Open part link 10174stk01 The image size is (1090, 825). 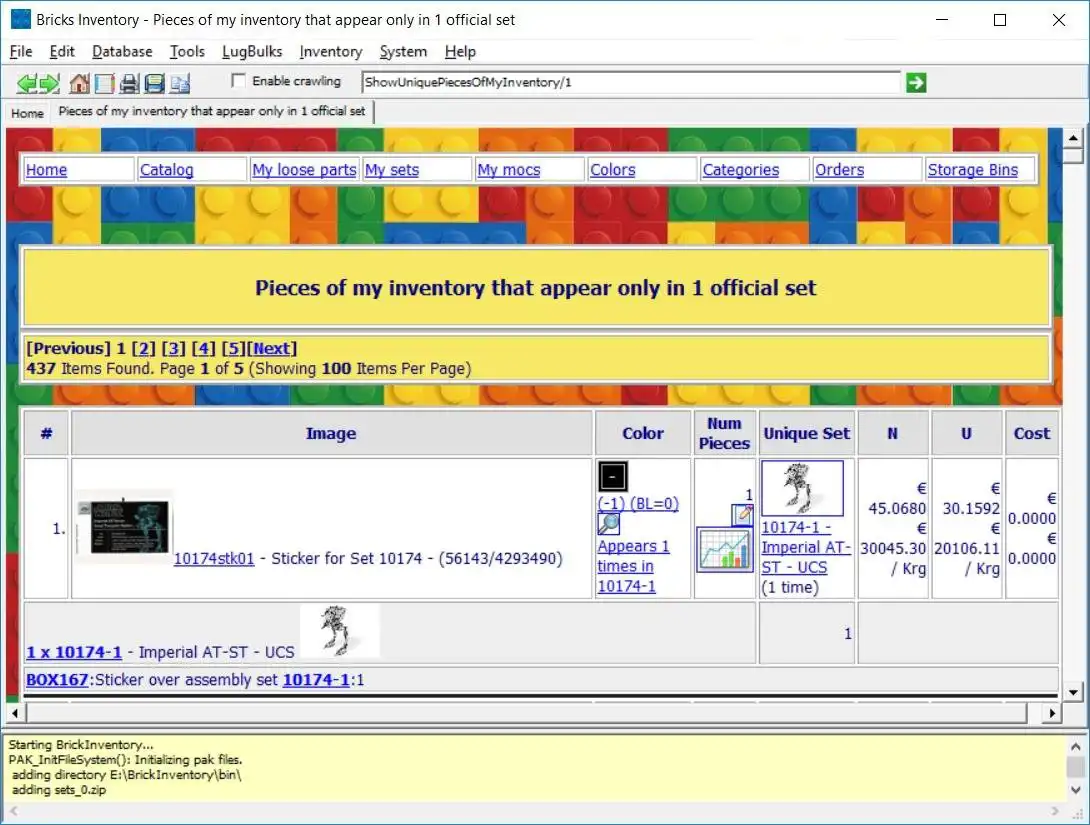click(214, 558)
